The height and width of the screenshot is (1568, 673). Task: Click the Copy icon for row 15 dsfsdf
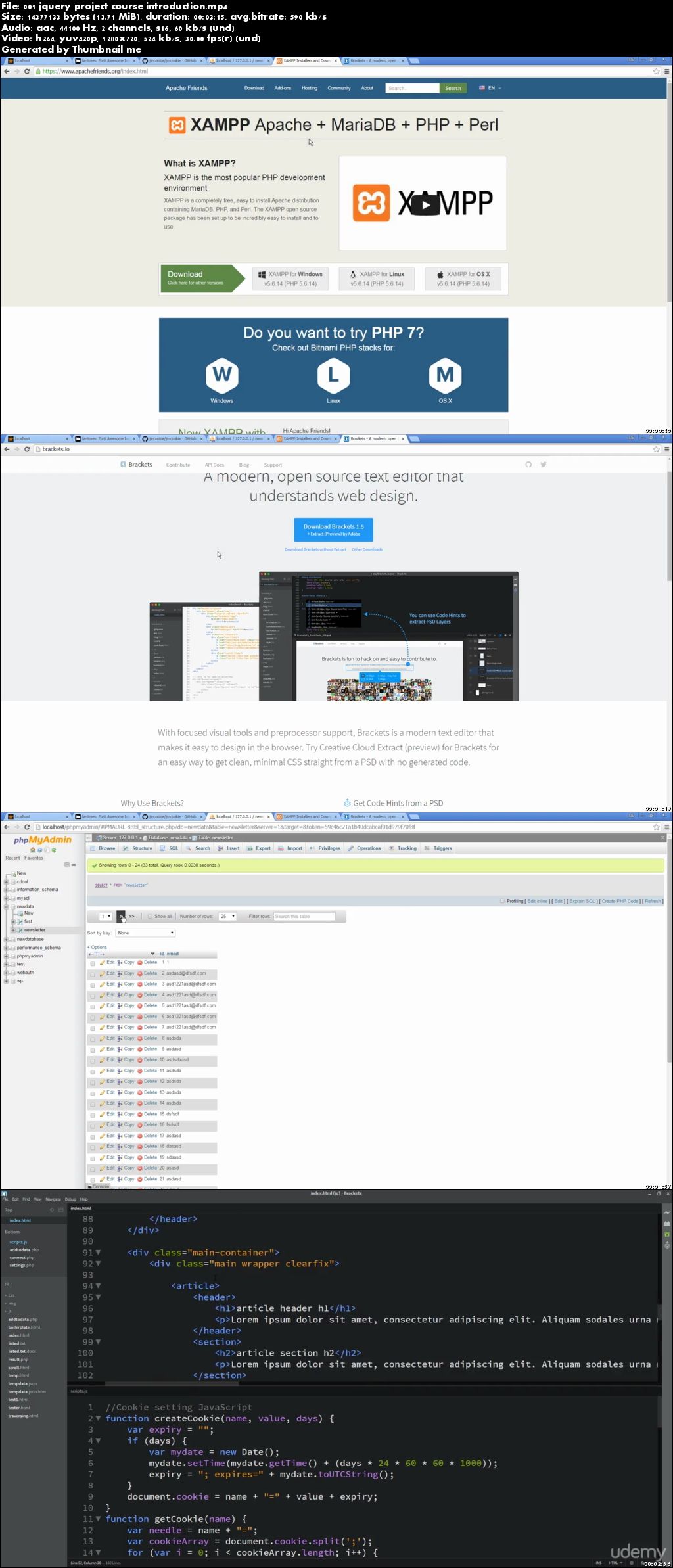pyautogui.click(x=120, y=1114)
